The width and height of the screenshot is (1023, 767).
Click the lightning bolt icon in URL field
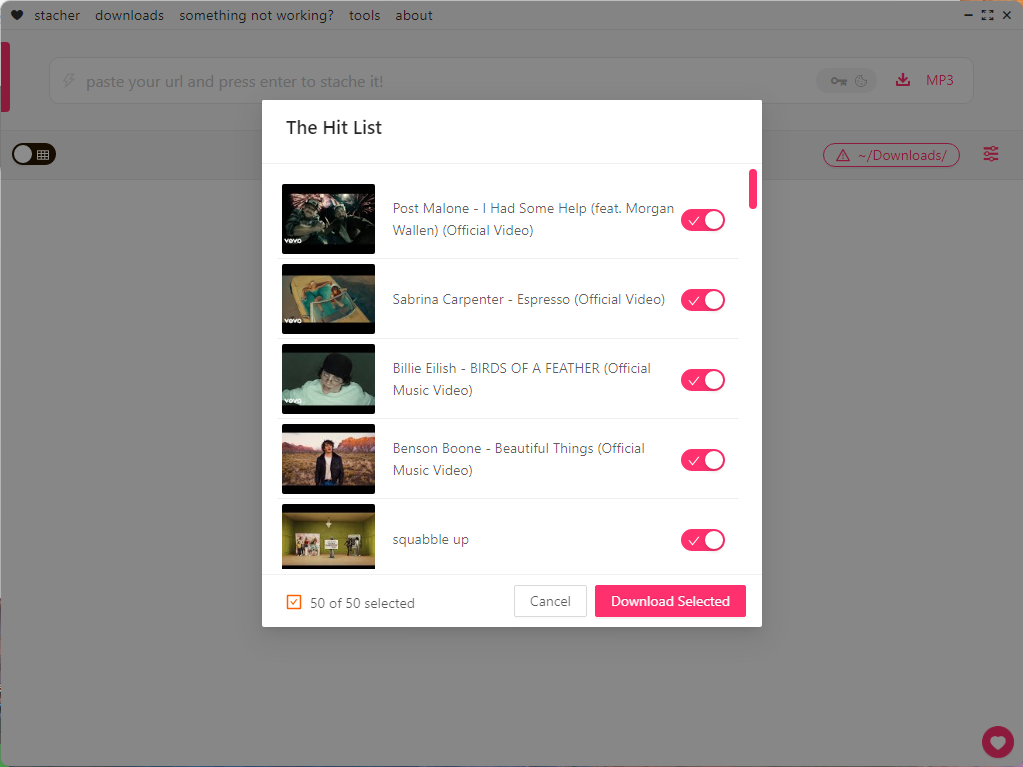pos(69,81)
